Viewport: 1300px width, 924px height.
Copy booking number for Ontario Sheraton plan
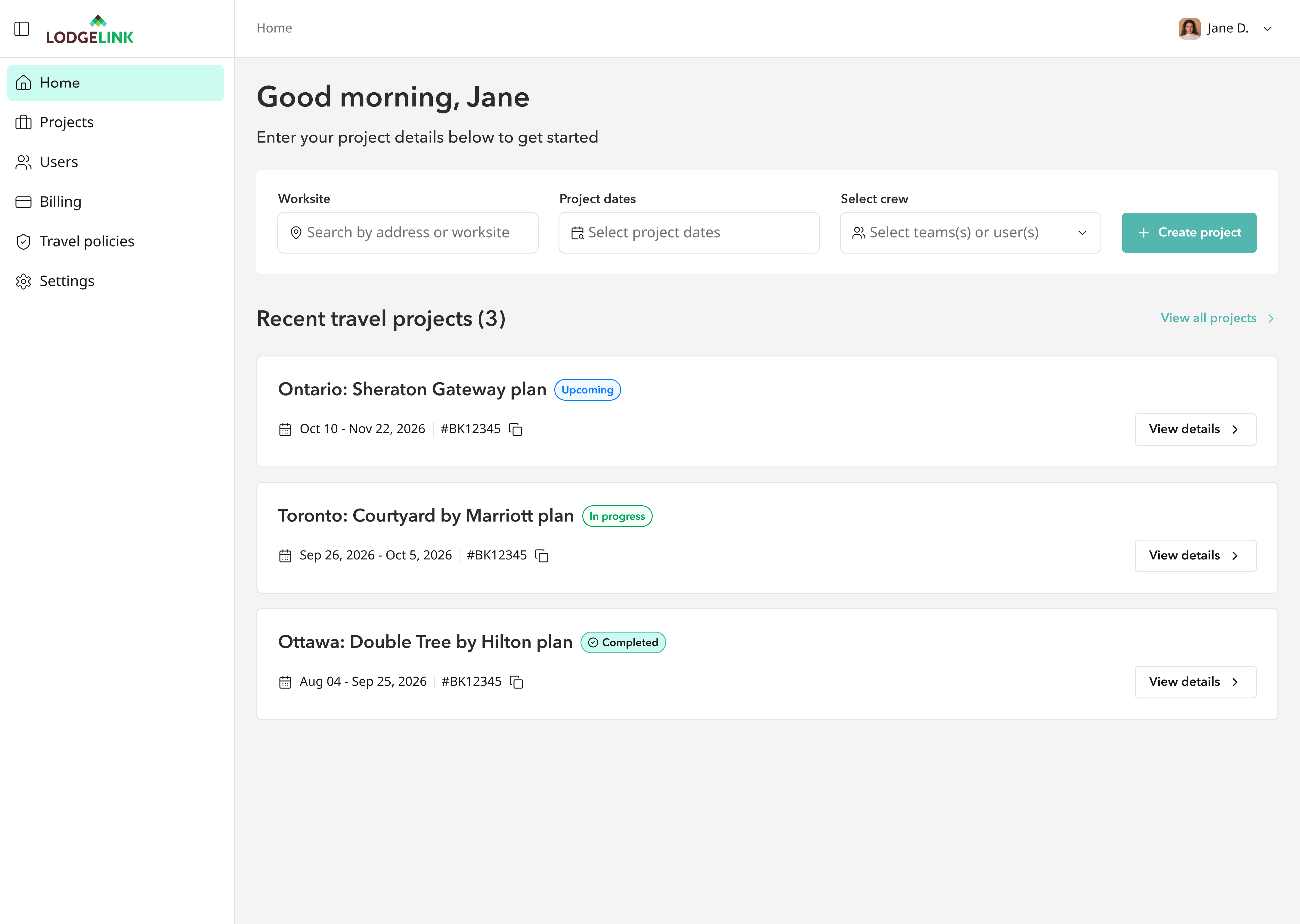pos(516,430)
